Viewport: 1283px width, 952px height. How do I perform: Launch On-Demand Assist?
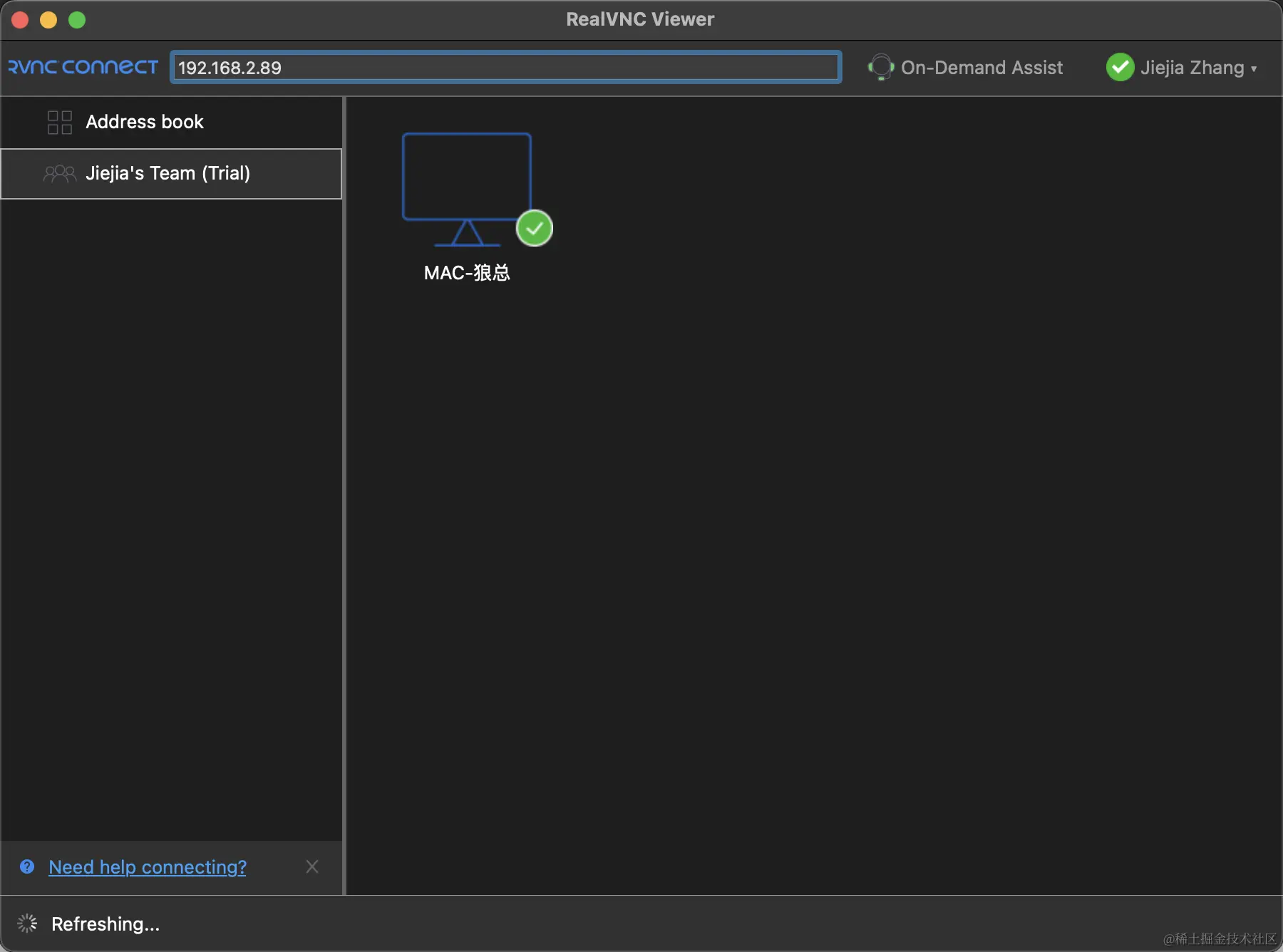pos(966,68)
